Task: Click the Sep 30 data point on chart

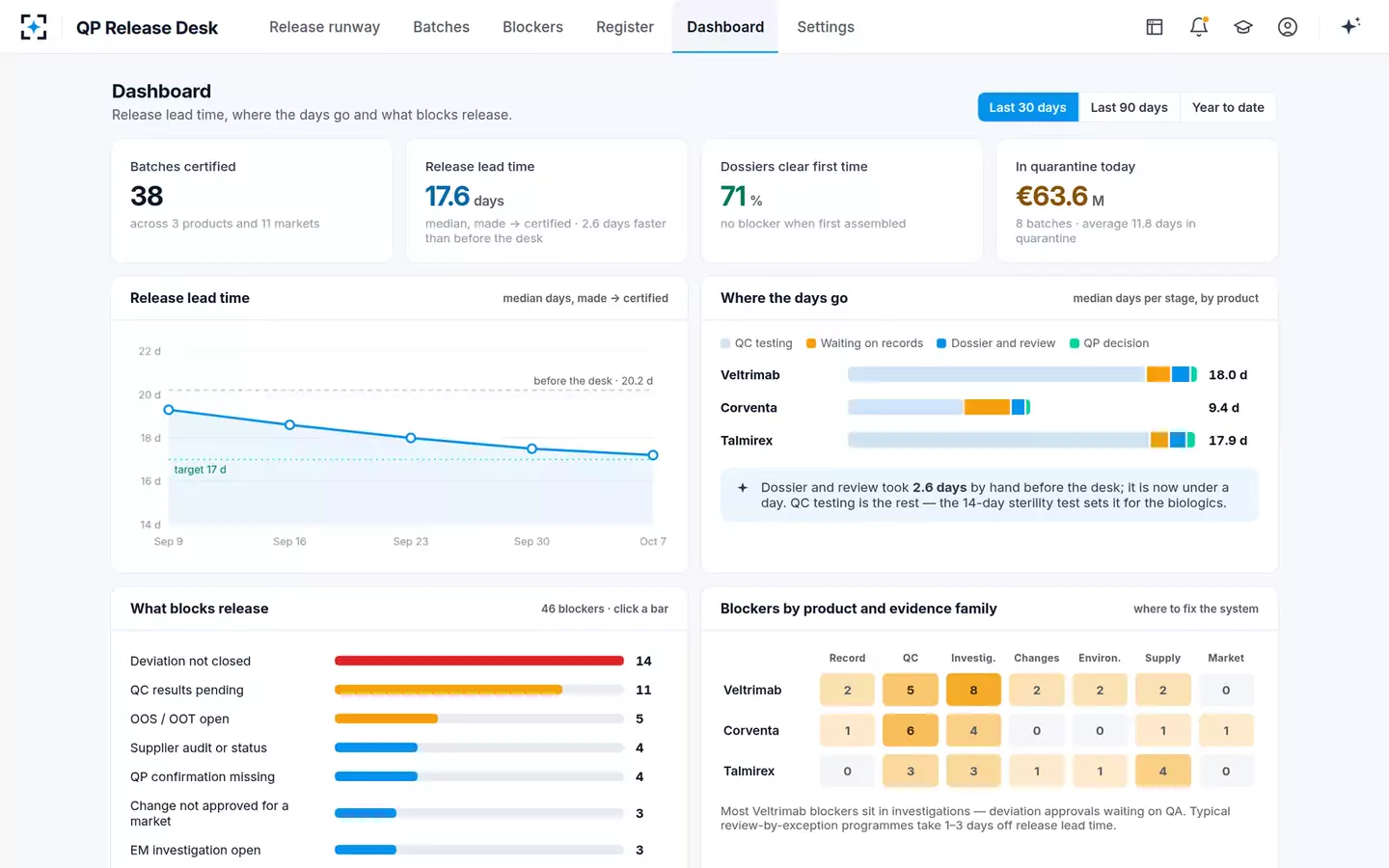Action: [531, 449]
